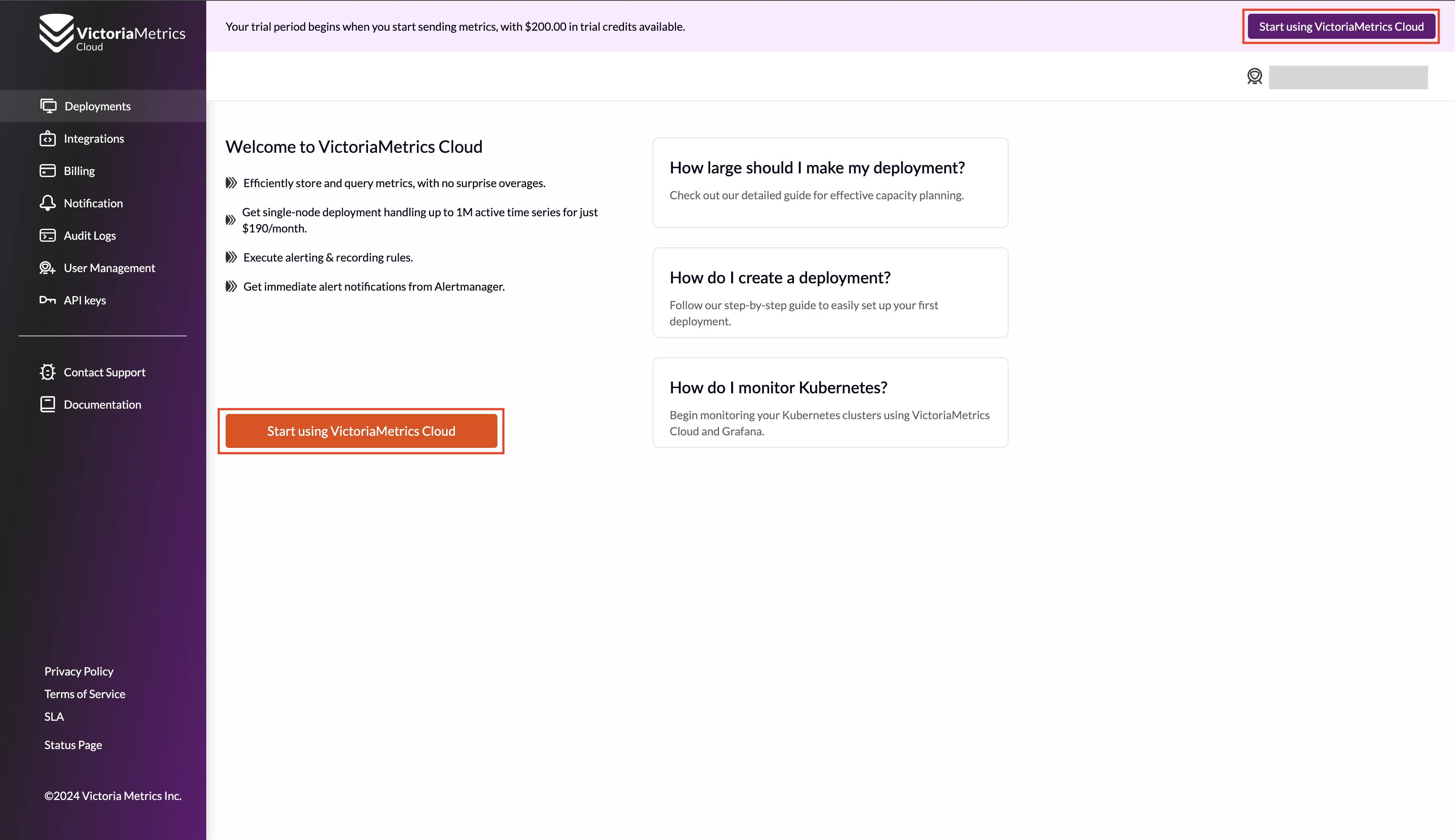Open 'How large should I make my deployment?' card
1455x840 pixels.
pos(831,182)
